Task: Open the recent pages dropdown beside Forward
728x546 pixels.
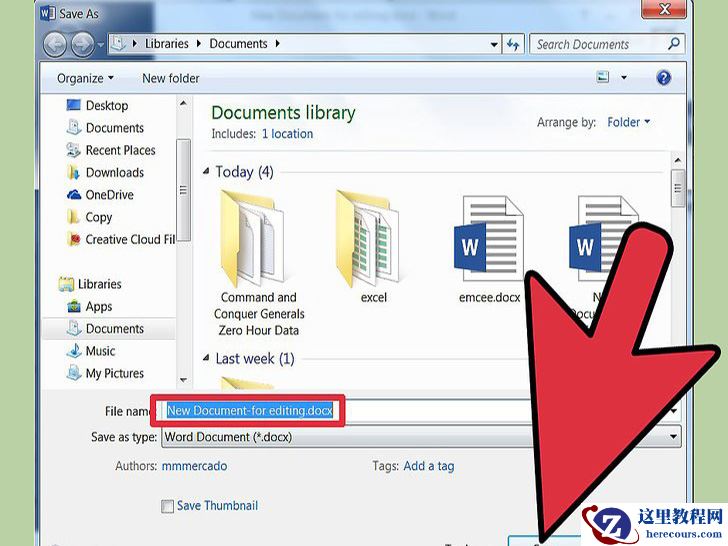Action: (x=101, y=45)
